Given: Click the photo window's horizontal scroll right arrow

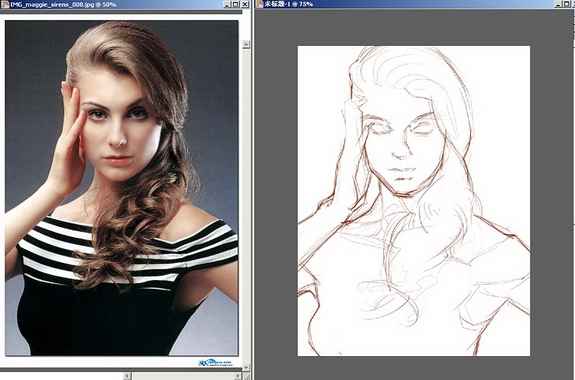Looking at the screenshot, I should tap(238, 376).
